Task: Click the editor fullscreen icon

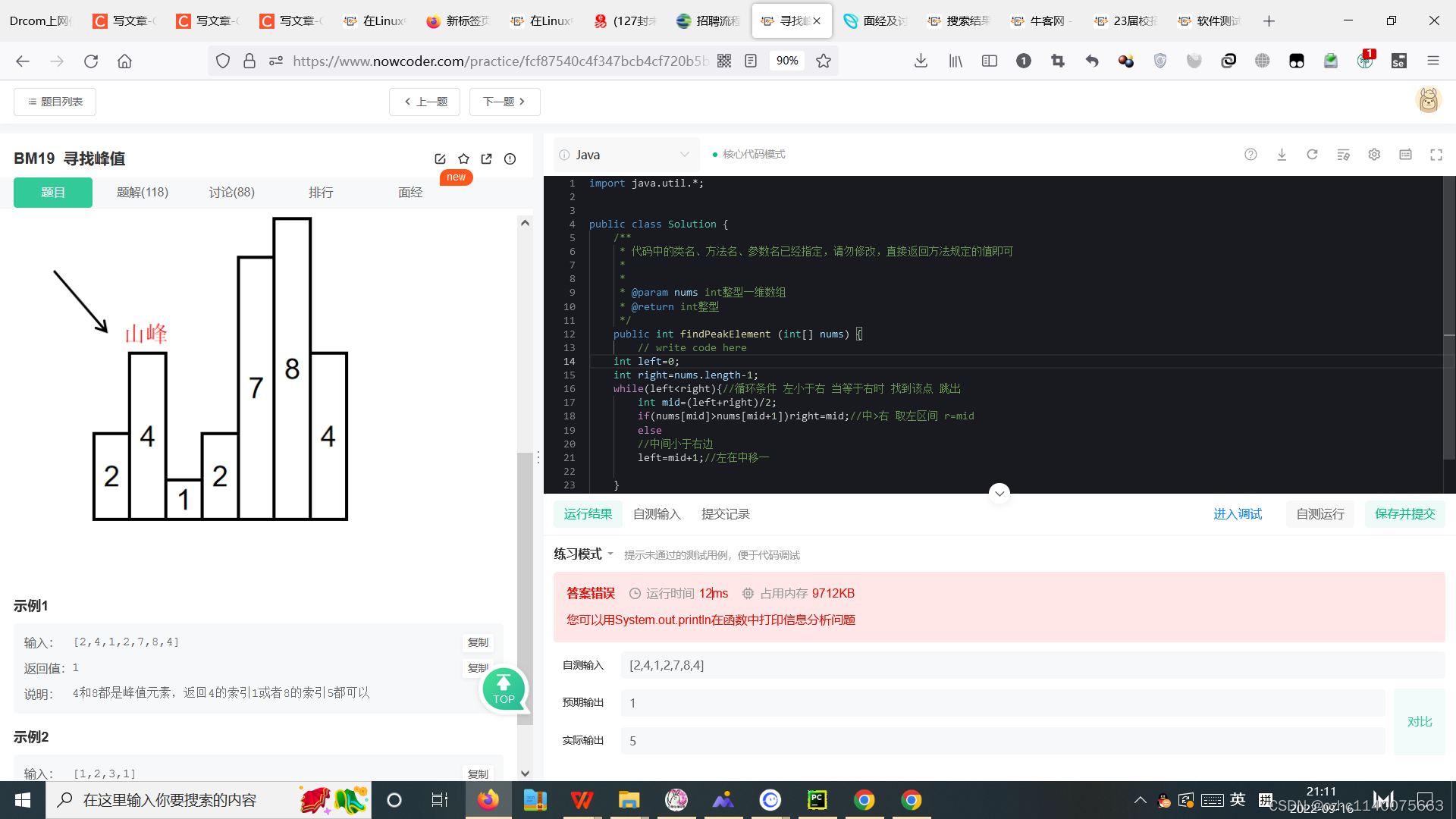Action: [1436, 155]
